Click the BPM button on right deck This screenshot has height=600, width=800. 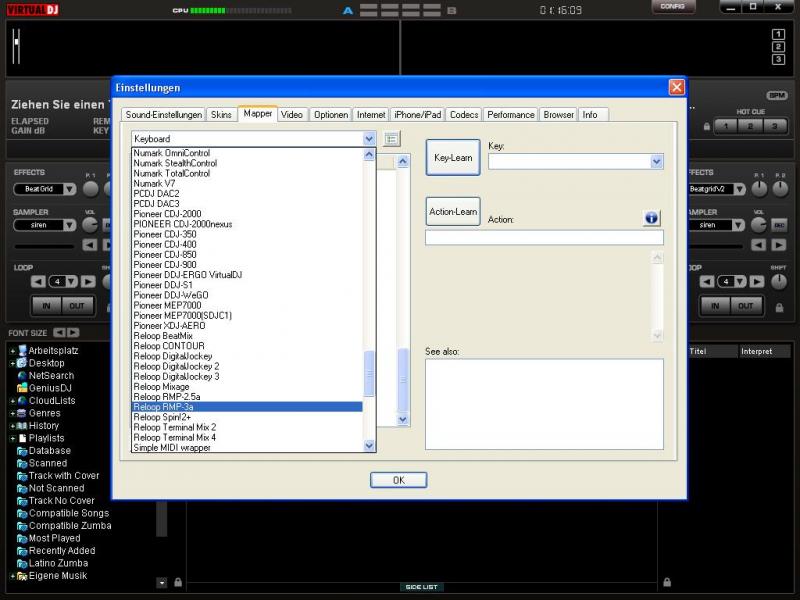776,95
